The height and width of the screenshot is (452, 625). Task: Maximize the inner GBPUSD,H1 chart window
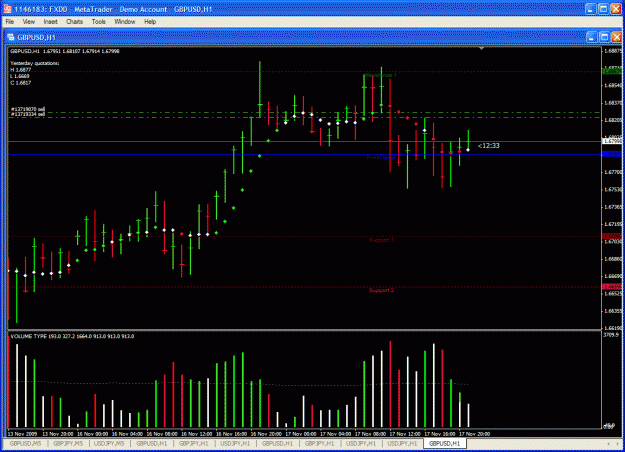(x=604, y=37)
